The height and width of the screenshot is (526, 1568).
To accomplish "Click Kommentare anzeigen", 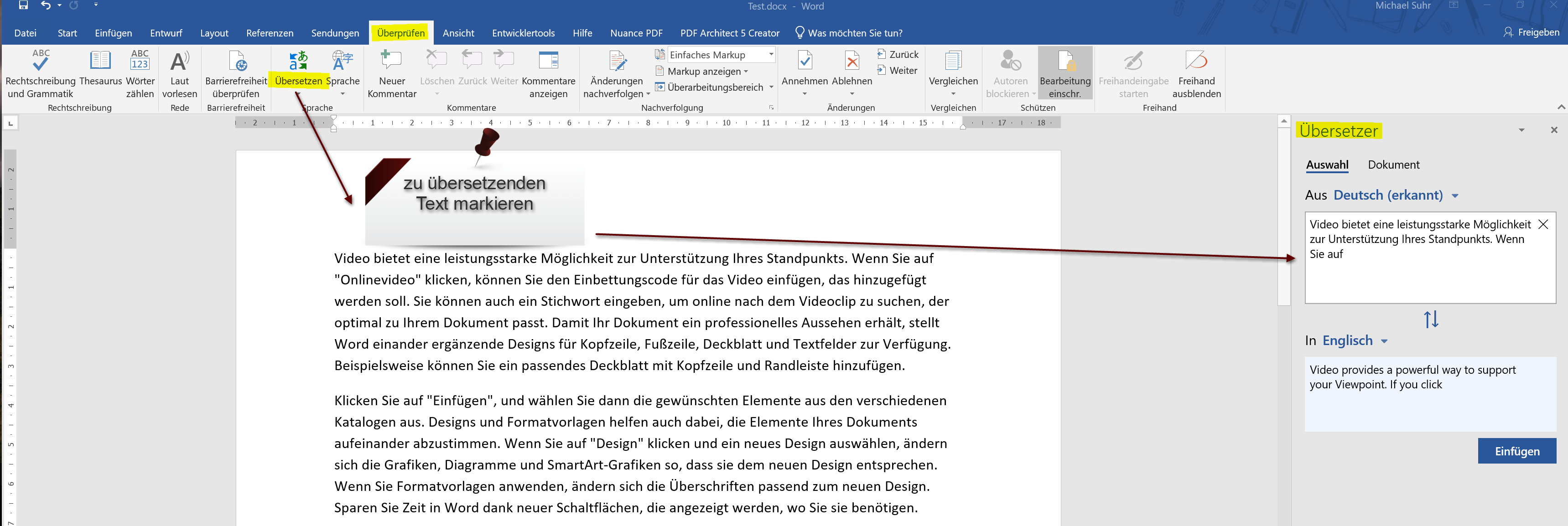I will point(548,74).
